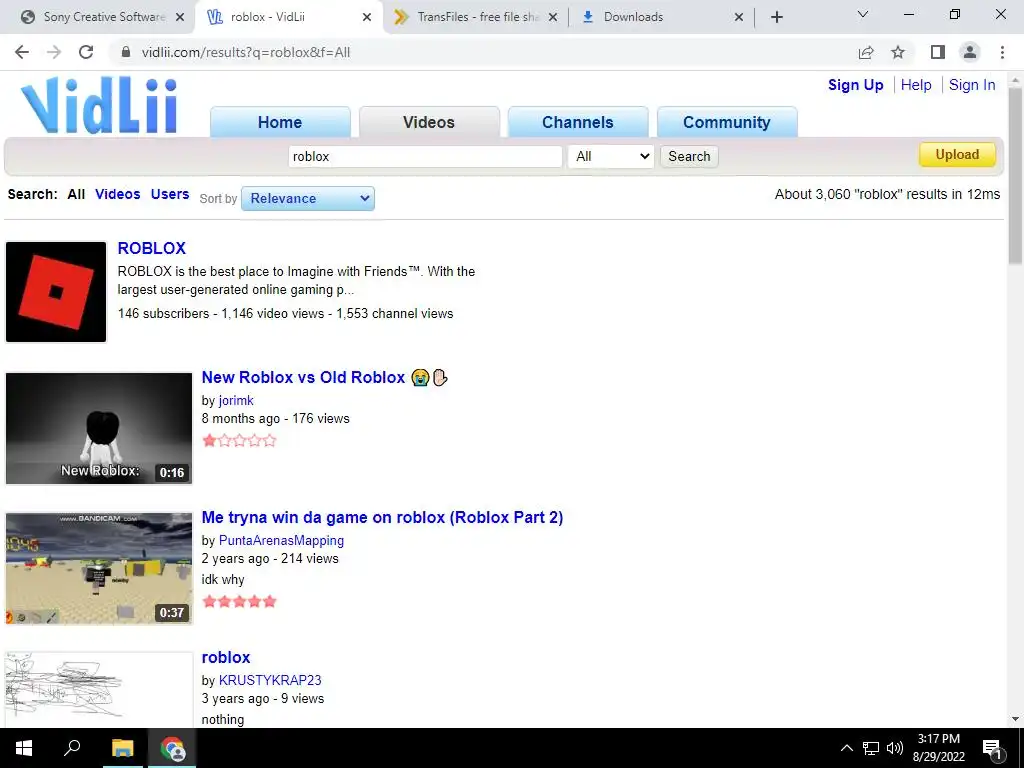Visit KRUSTYKRAP23's channel
This screenshot has width=1024, height=768.
(x=270, y=680)
